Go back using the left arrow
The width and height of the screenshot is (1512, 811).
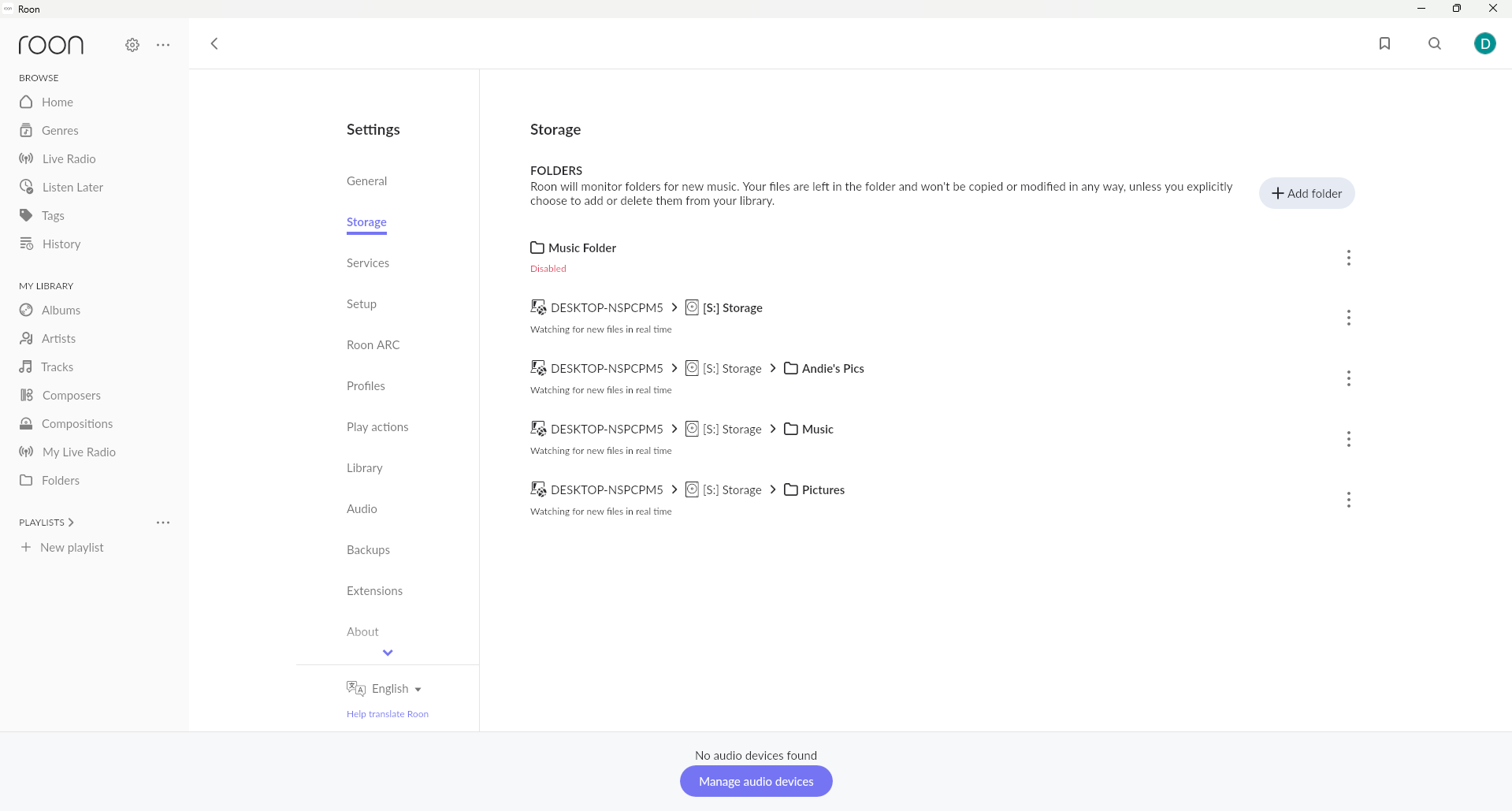[x=214, y=43]
